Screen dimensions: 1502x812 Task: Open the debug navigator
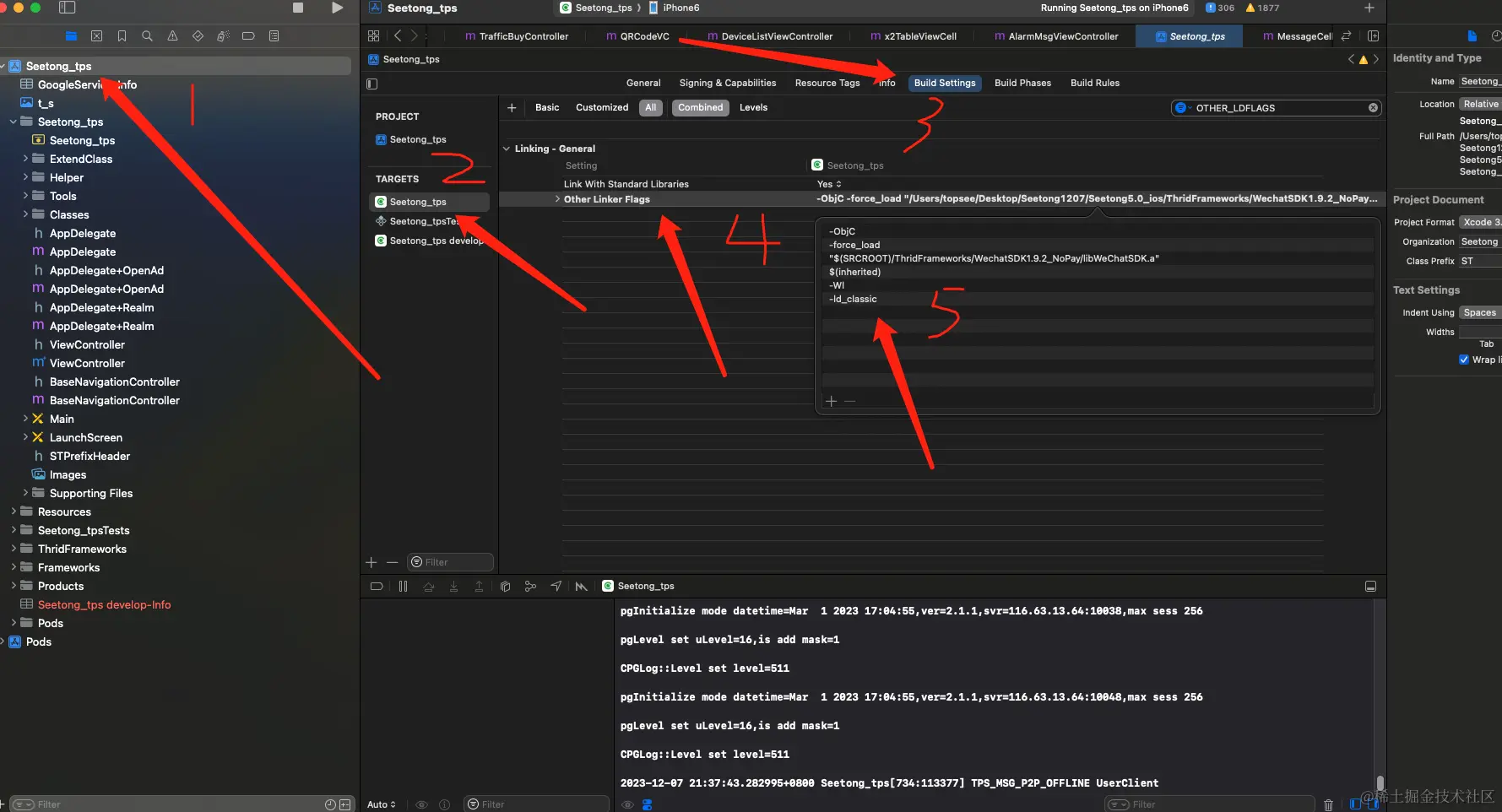(223, 36)
